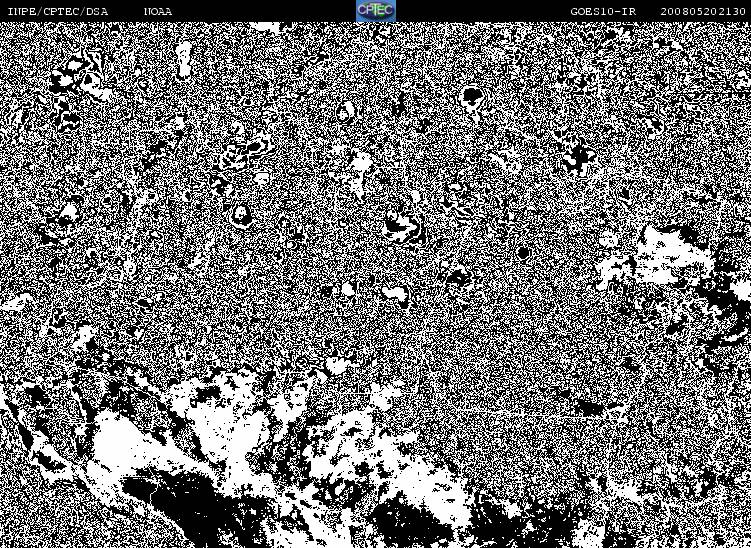751x548 pixels.
Task: Click the NOAA label in the header
Action: click(x=158, y=11)
